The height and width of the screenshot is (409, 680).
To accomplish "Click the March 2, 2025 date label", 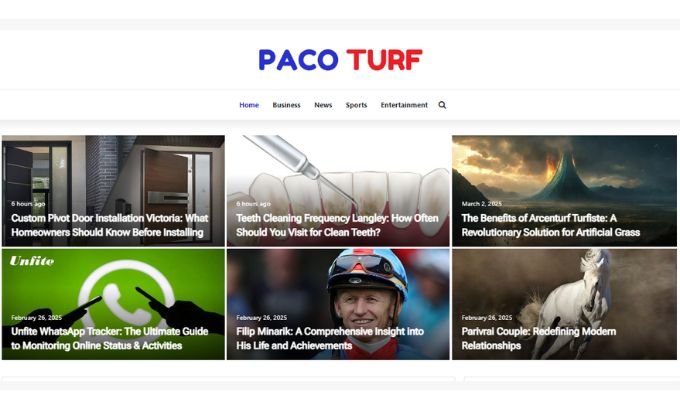I will tap(481, 203).
